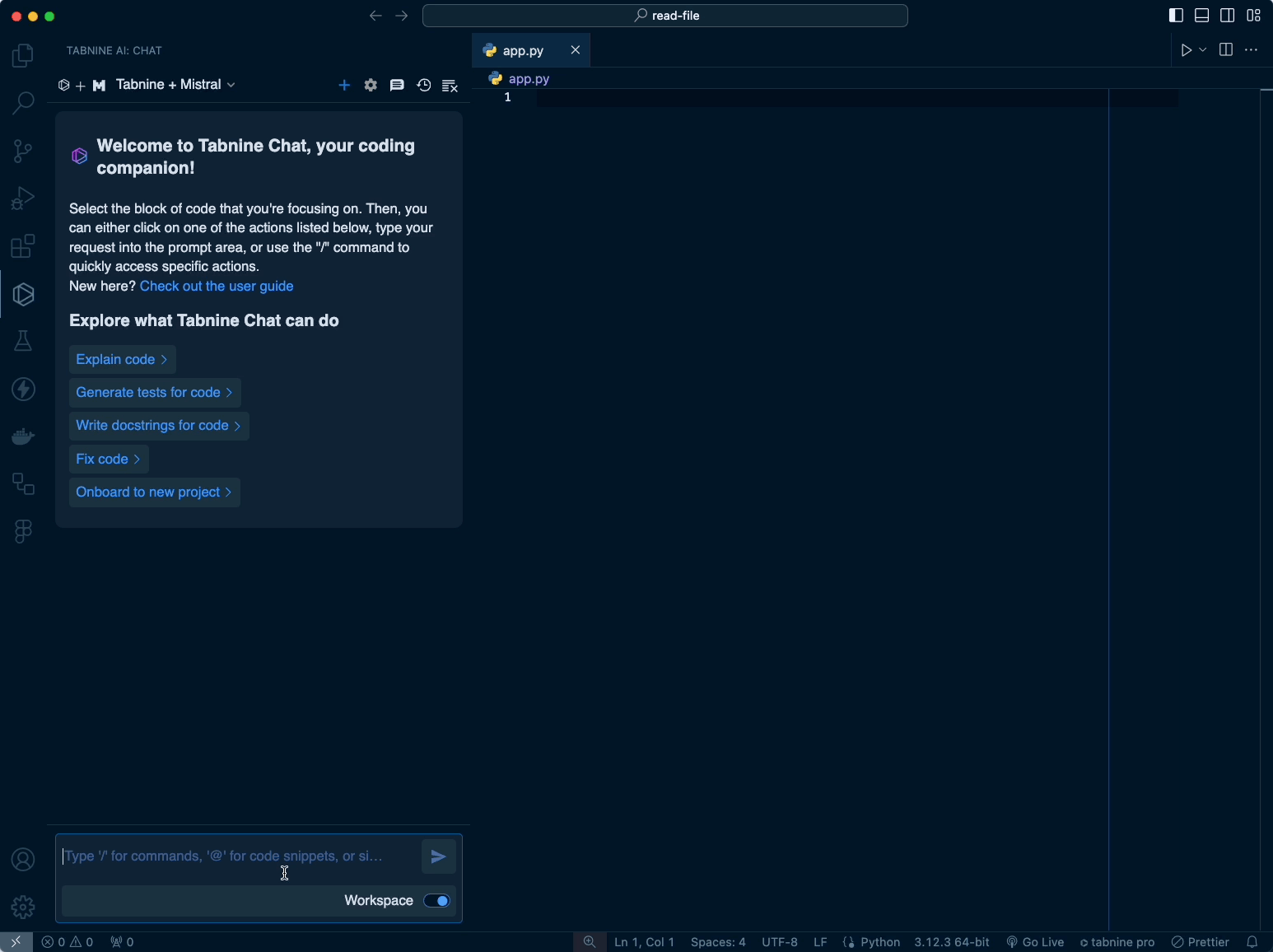
Task: Select the app.py editor tab
Action: click(523, 50)
